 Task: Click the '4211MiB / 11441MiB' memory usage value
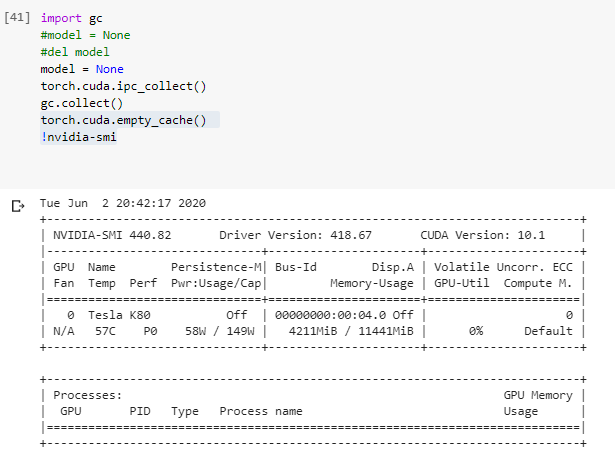coord(350,331)
